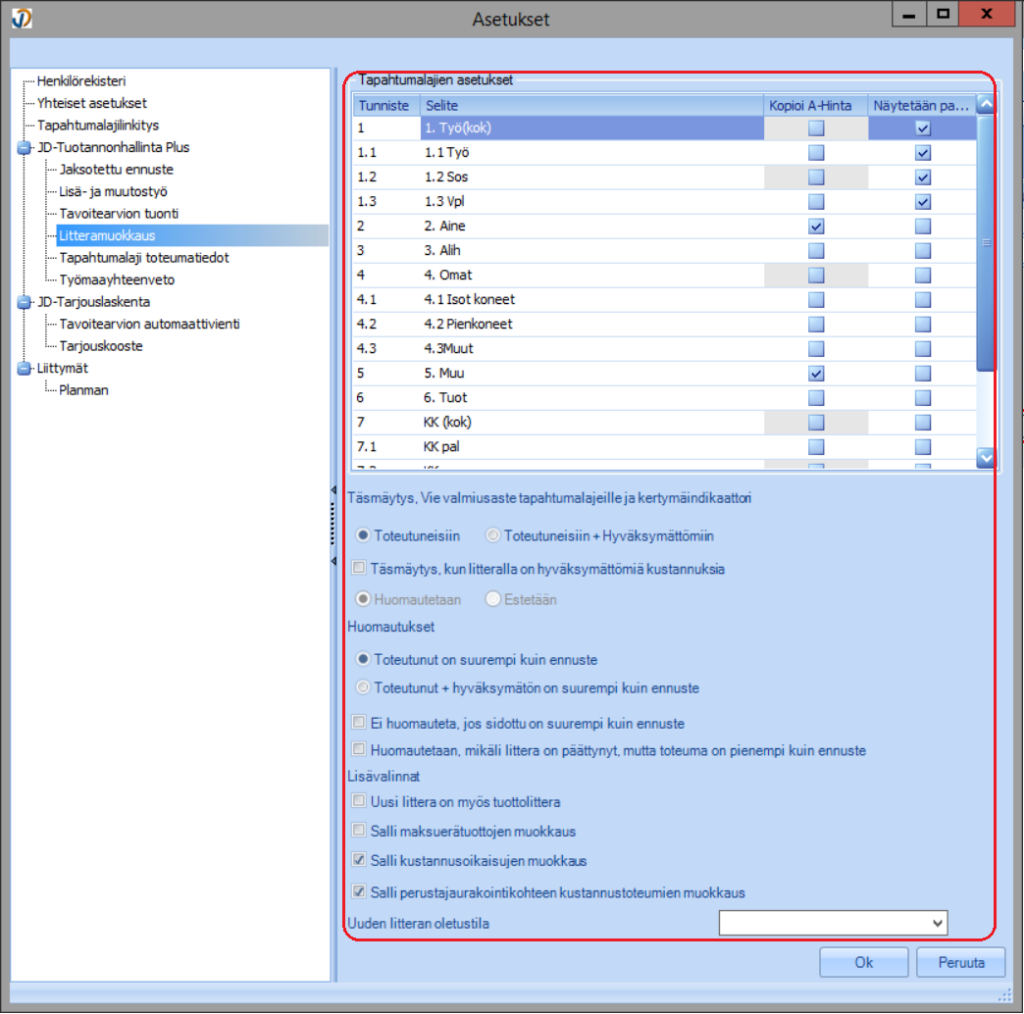
Task: Uncheck Näytetään for 1.1 Työ row
Action: click(922, 153)
